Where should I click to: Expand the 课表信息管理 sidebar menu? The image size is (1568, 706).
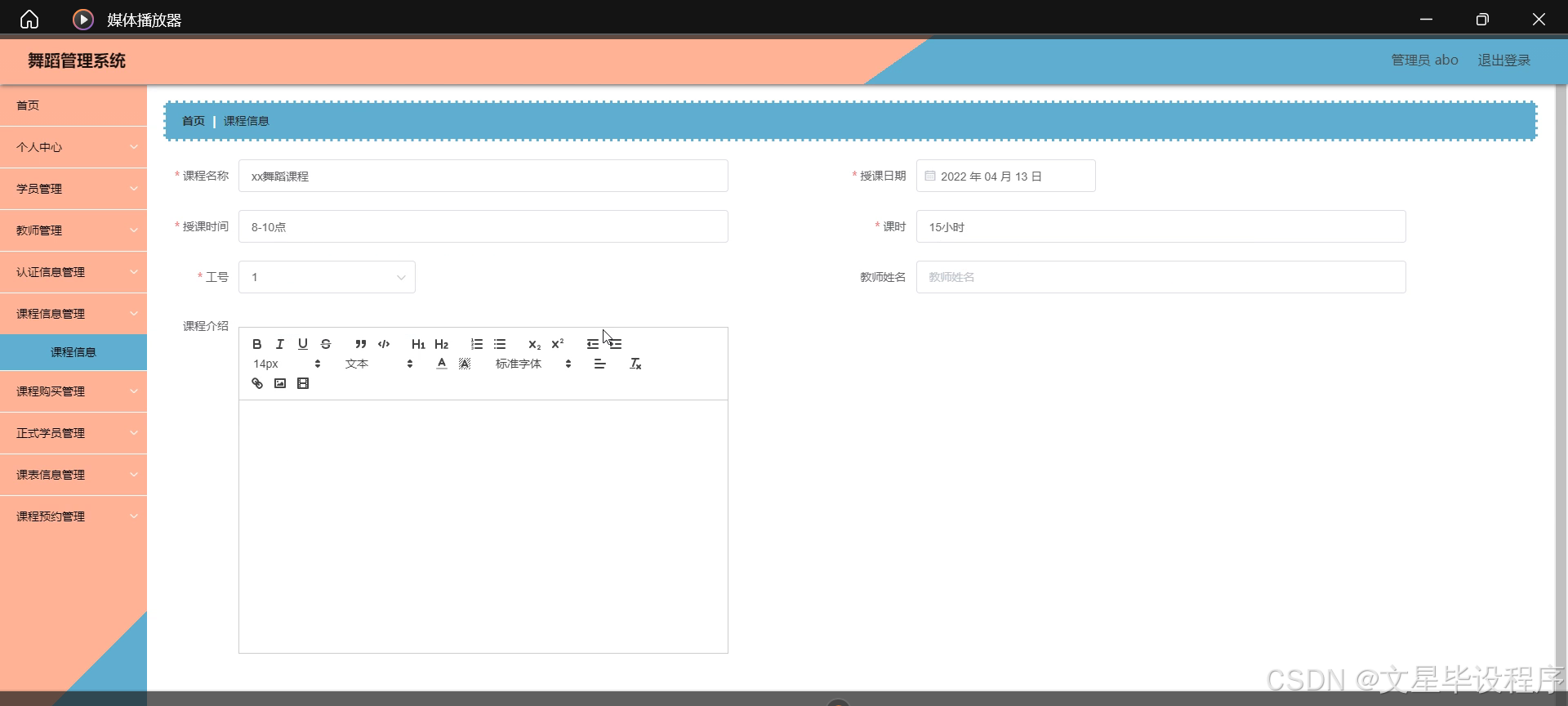click(73, 475)
